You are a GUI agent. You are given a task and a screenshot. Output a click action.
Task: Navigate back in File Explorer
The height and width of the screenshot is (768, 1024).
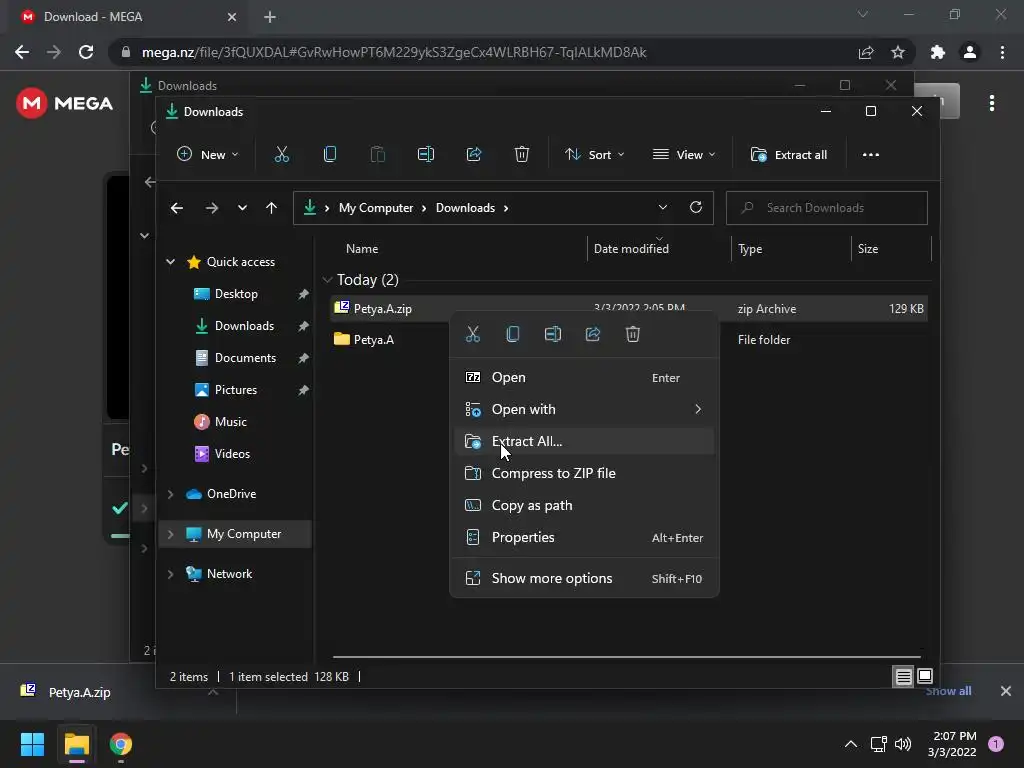pos(177,208)
